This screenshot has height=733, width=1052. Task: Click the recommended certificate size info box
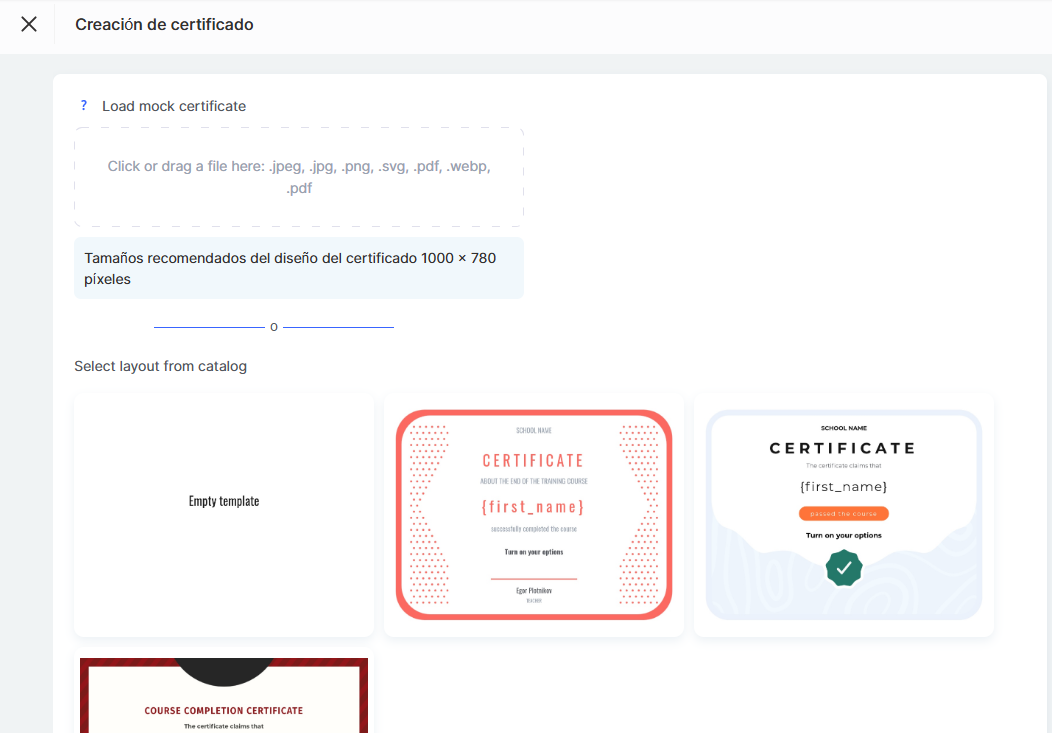[299, 268]
